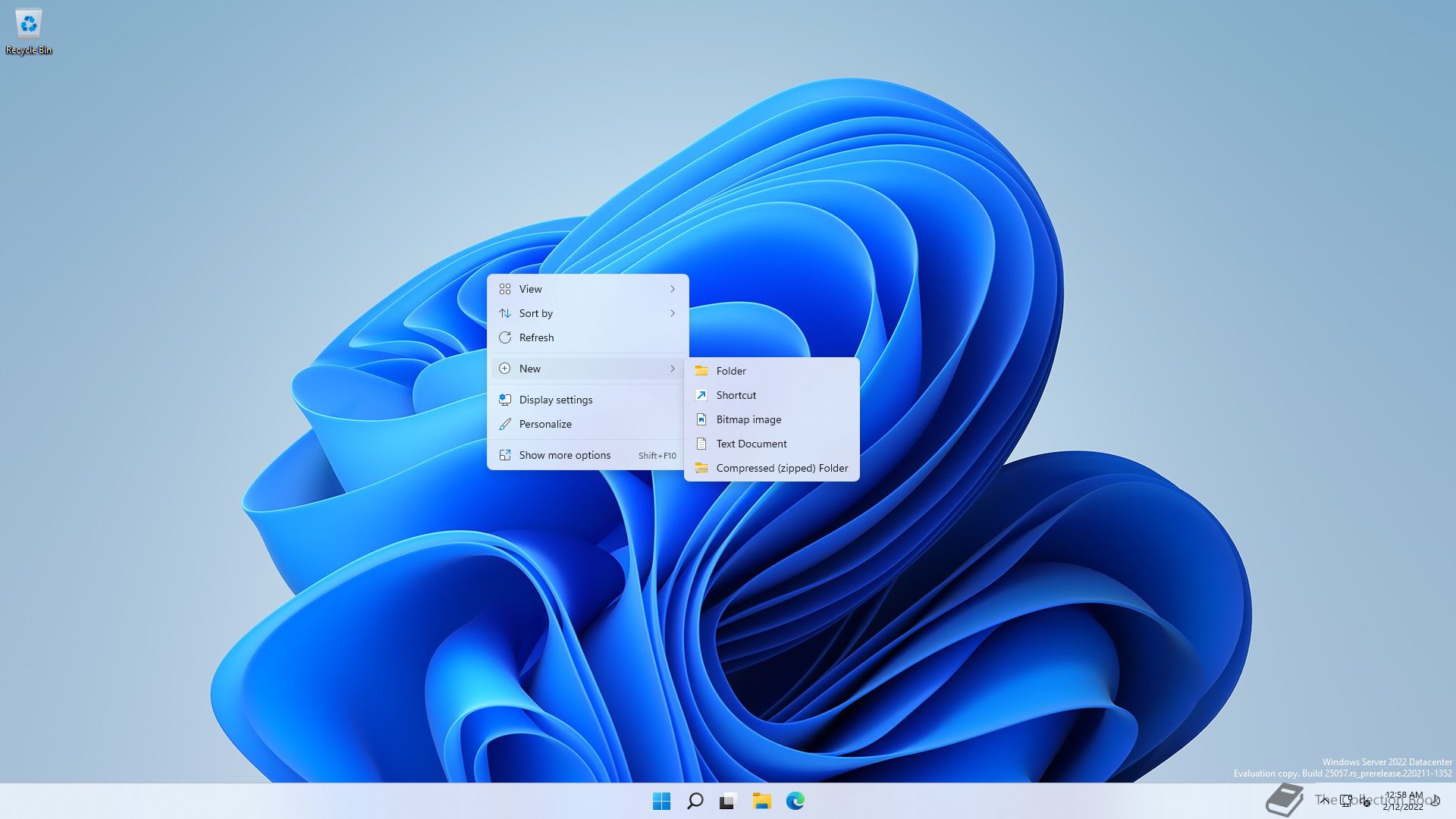Open the Windows Start menu

pos(661,801)
